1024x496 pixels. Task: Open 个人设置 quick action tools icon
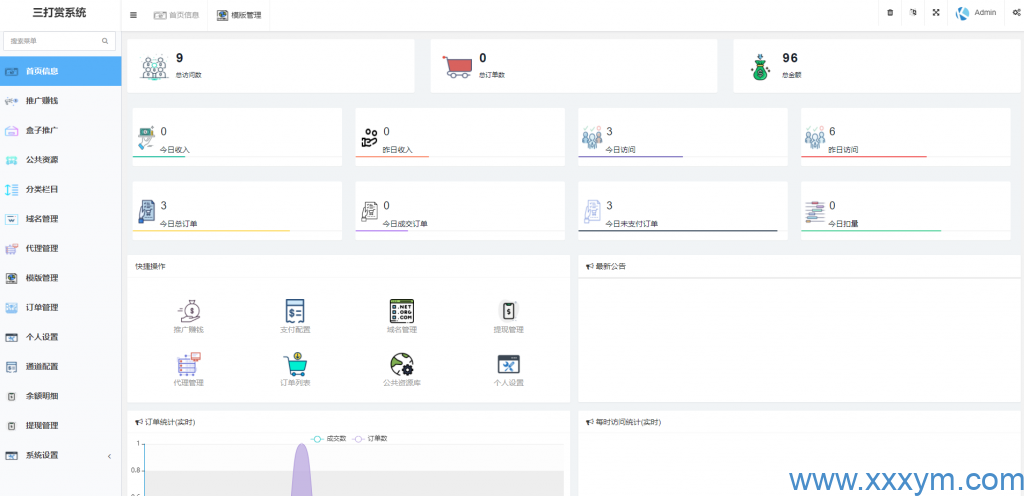[x=508, y=365]
